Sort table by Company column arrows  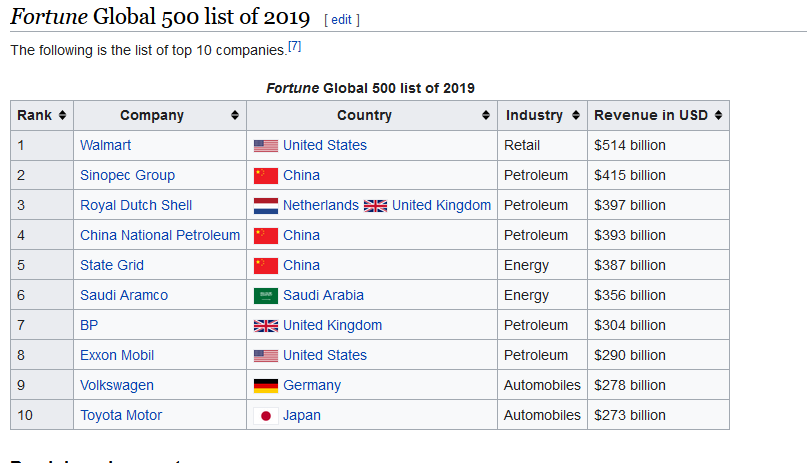coord(235,115)
